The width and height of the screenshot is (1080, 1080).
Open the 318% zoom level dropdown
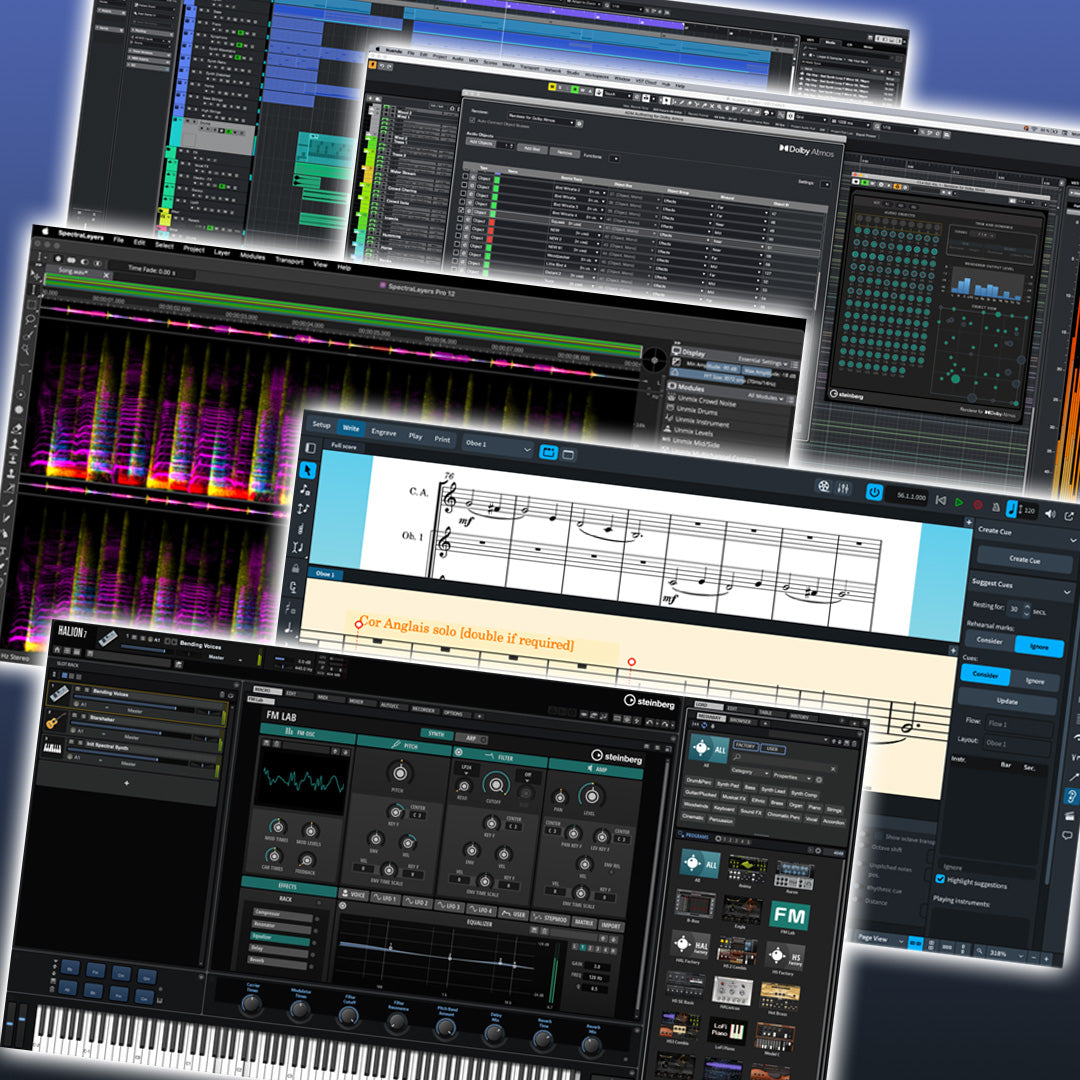coord(1006,953)
